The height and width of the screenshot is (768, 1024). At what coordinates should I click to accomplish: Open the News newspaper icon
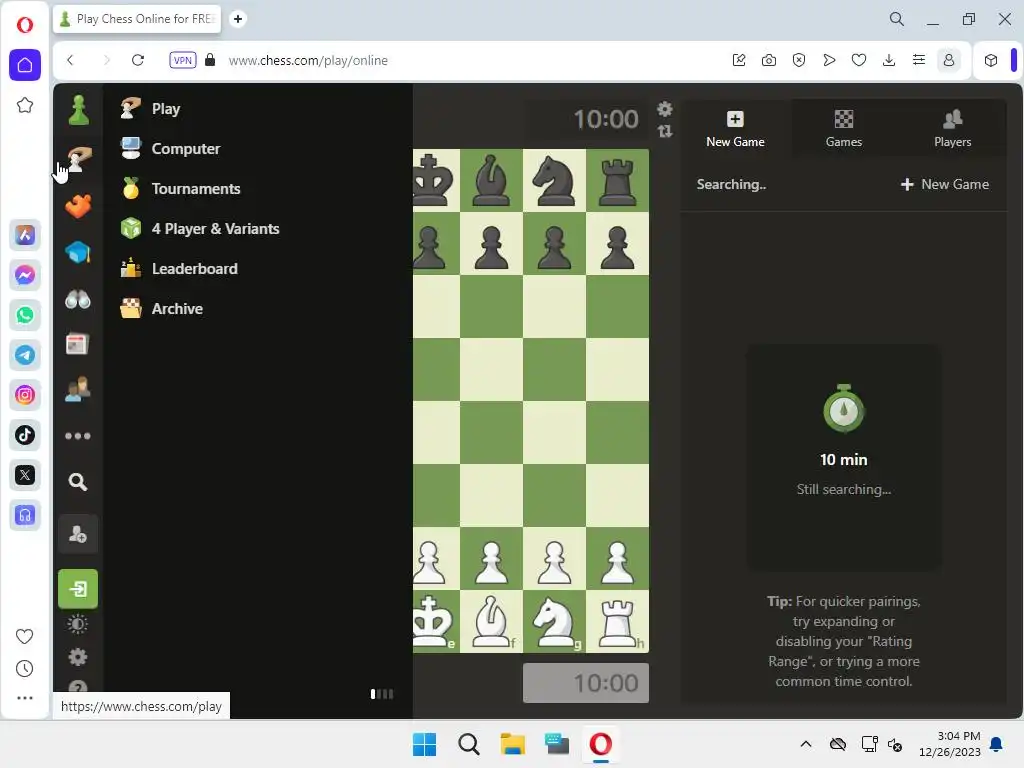(x=77, y=344)
